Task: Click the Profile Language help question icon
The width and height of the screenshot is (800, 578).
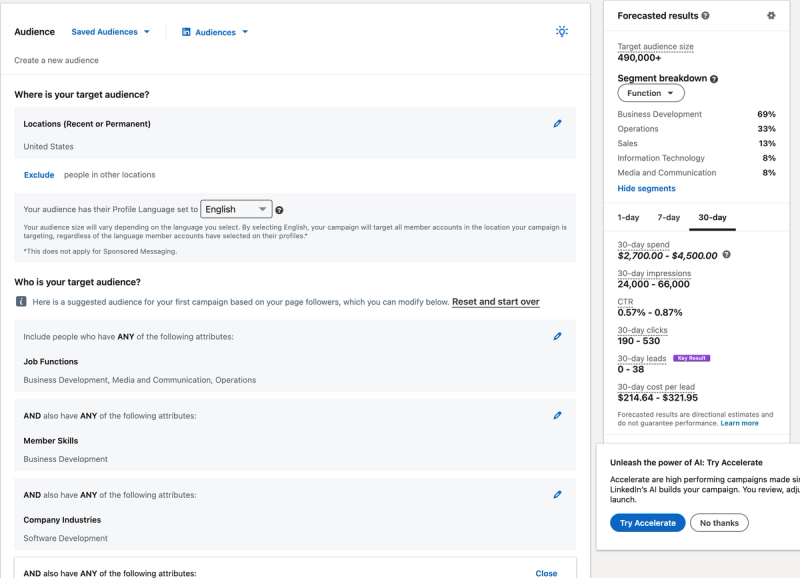Action: click(279, 210)
